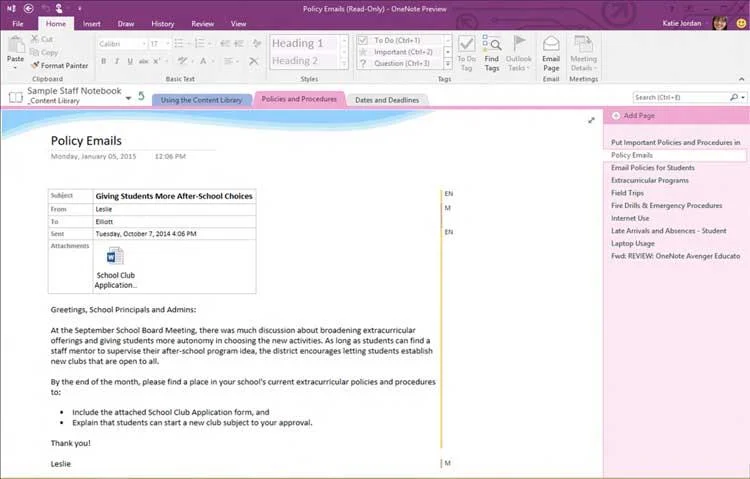Open the Field Trips page

coord(627,193)
